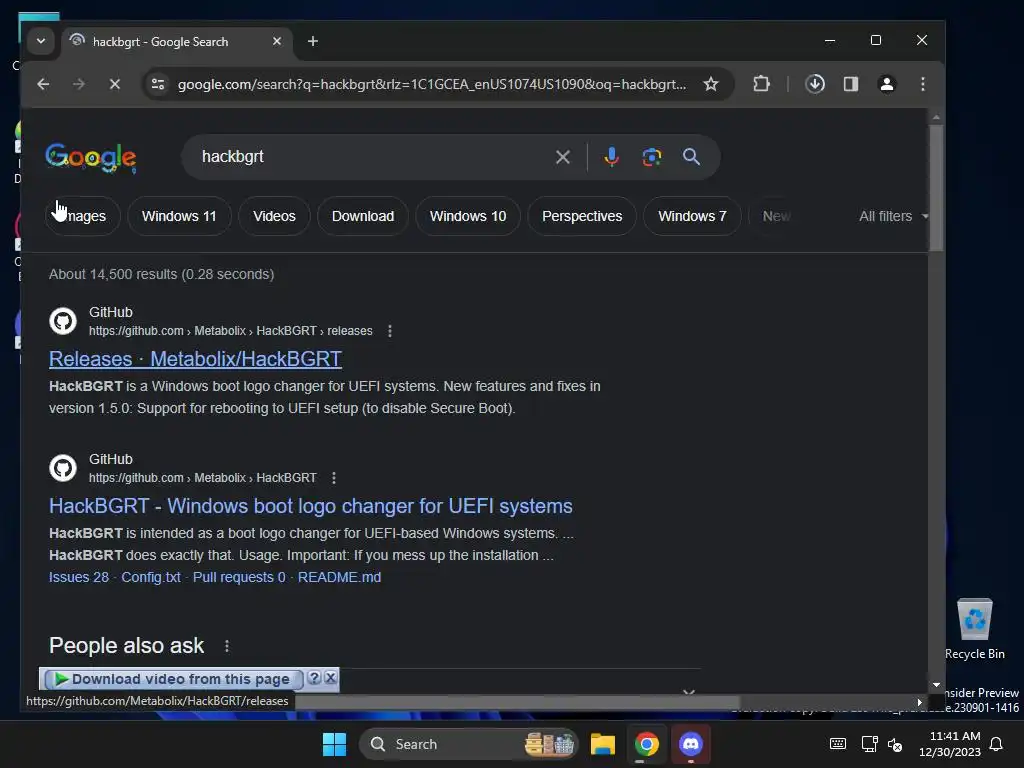Open the Config.txt sitelink
This screenshot has height=768, width=1024.
(151, 577)
